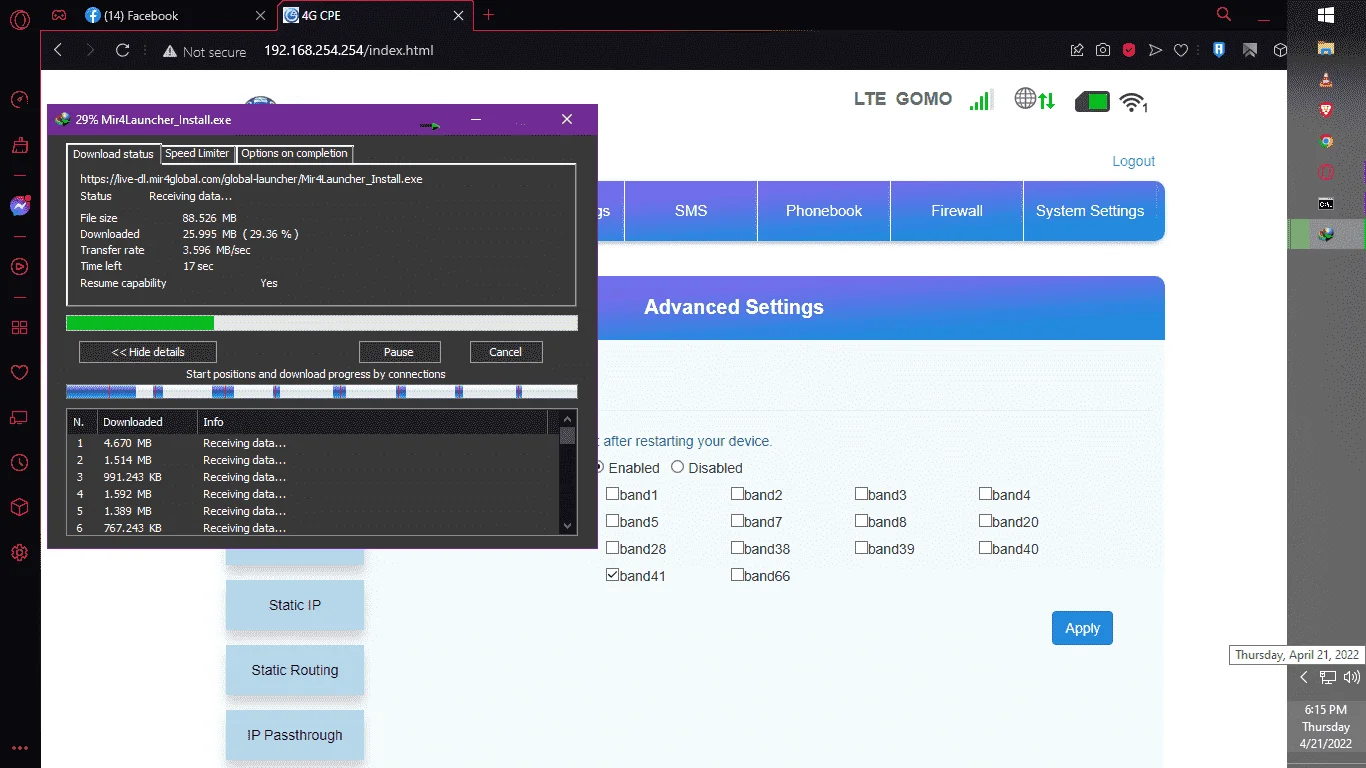This screenshot has width=1366, height=768.
Task: Open Extensions cube in the sidebar
Action: coord(19,507)
